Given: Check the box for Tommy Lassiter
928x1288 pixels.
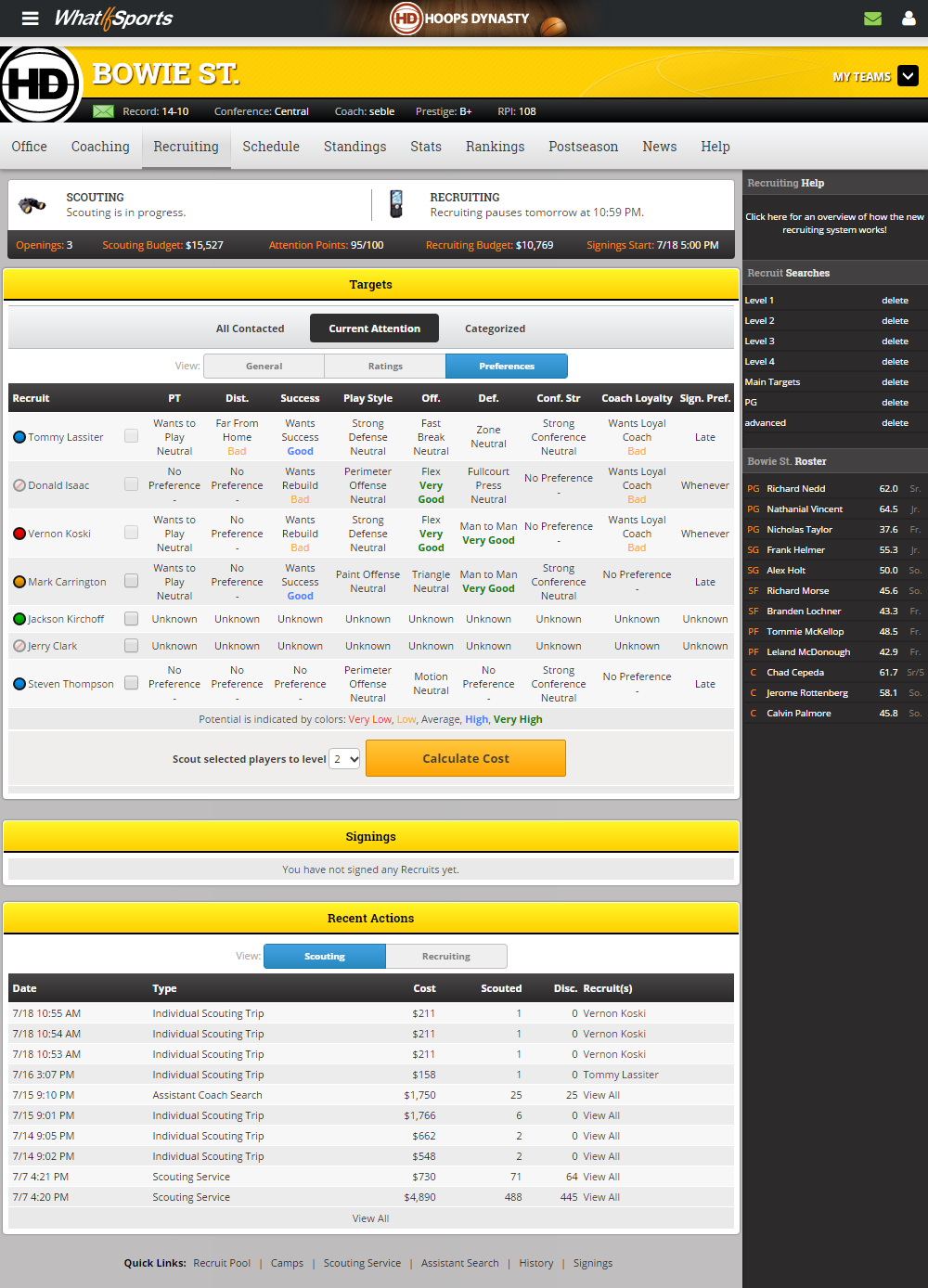Looking at the screenshot, I should (x=132, y=436).
